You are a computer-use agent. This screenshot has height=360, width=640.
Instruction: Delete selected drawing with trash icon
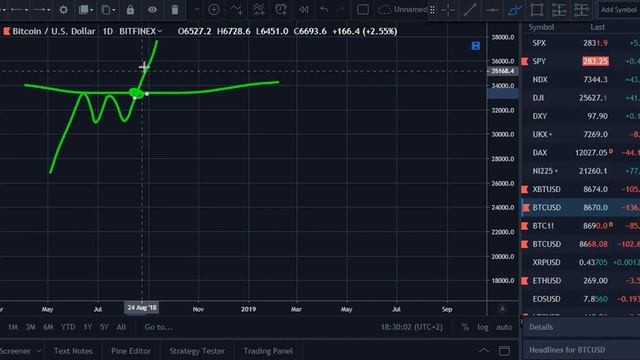[x=175, y=9]
